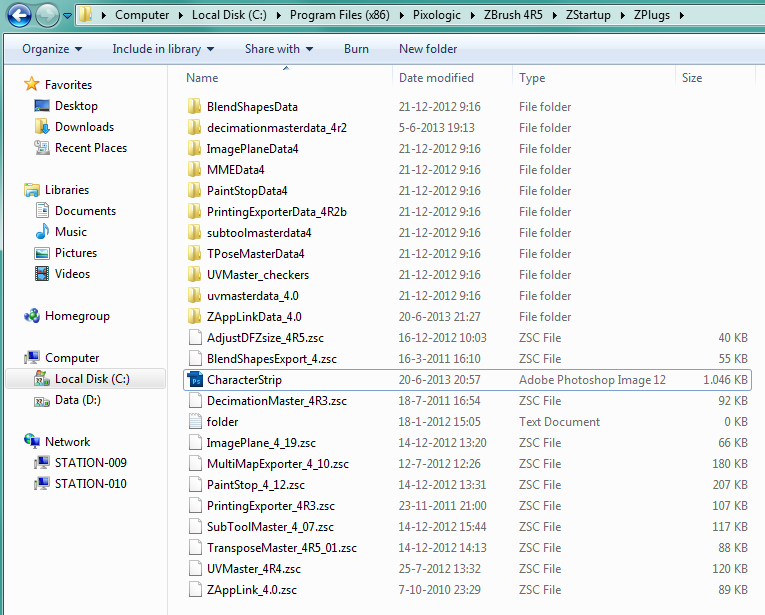The width and height of the screenshot is (765, 615).
Task: Select the PaintStop_4_12.zsc file
Action: click(x=255, y=484)
